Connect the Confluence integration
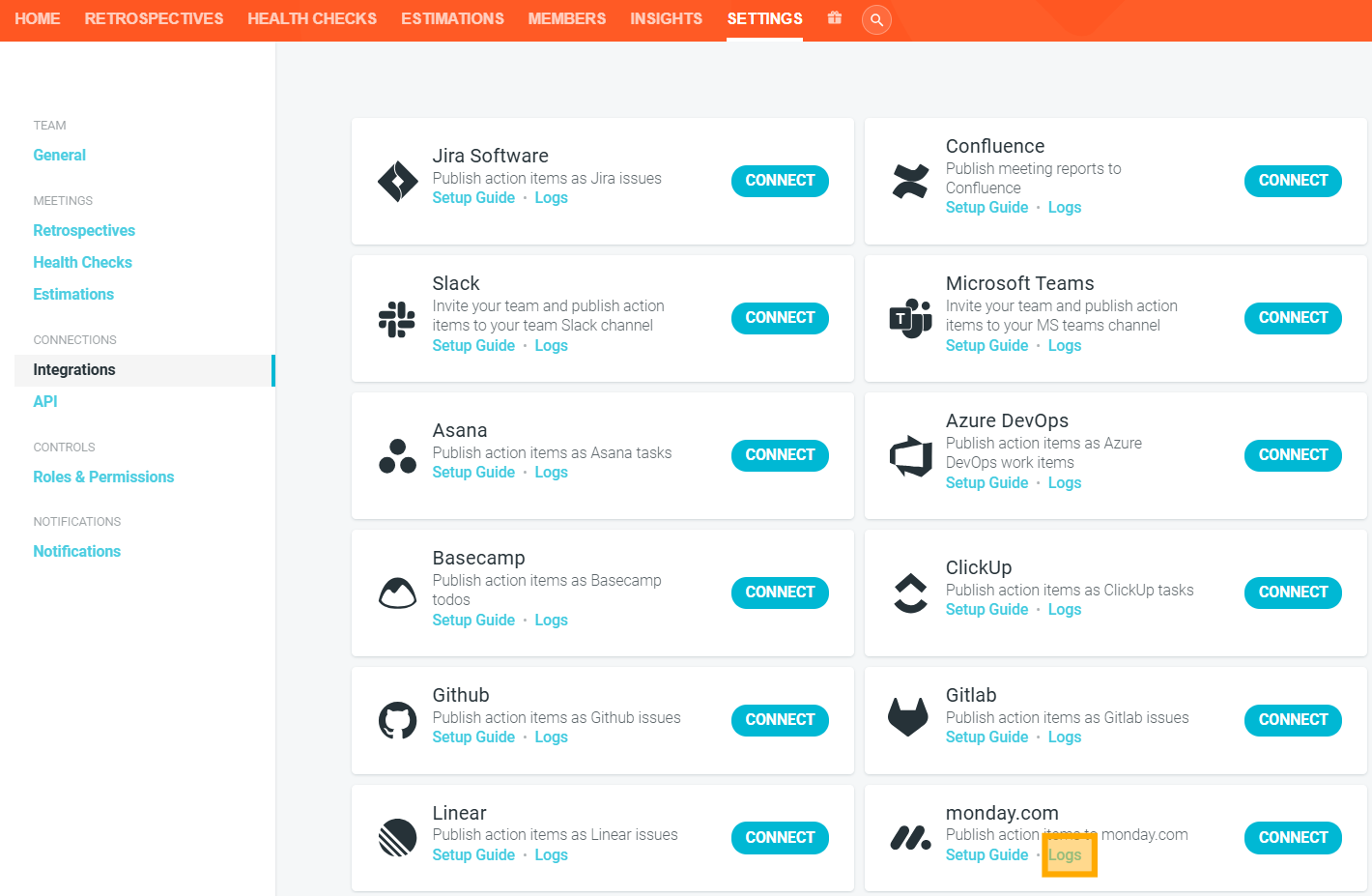Viewport: 1372px width, 896px height. point(1293,181)
